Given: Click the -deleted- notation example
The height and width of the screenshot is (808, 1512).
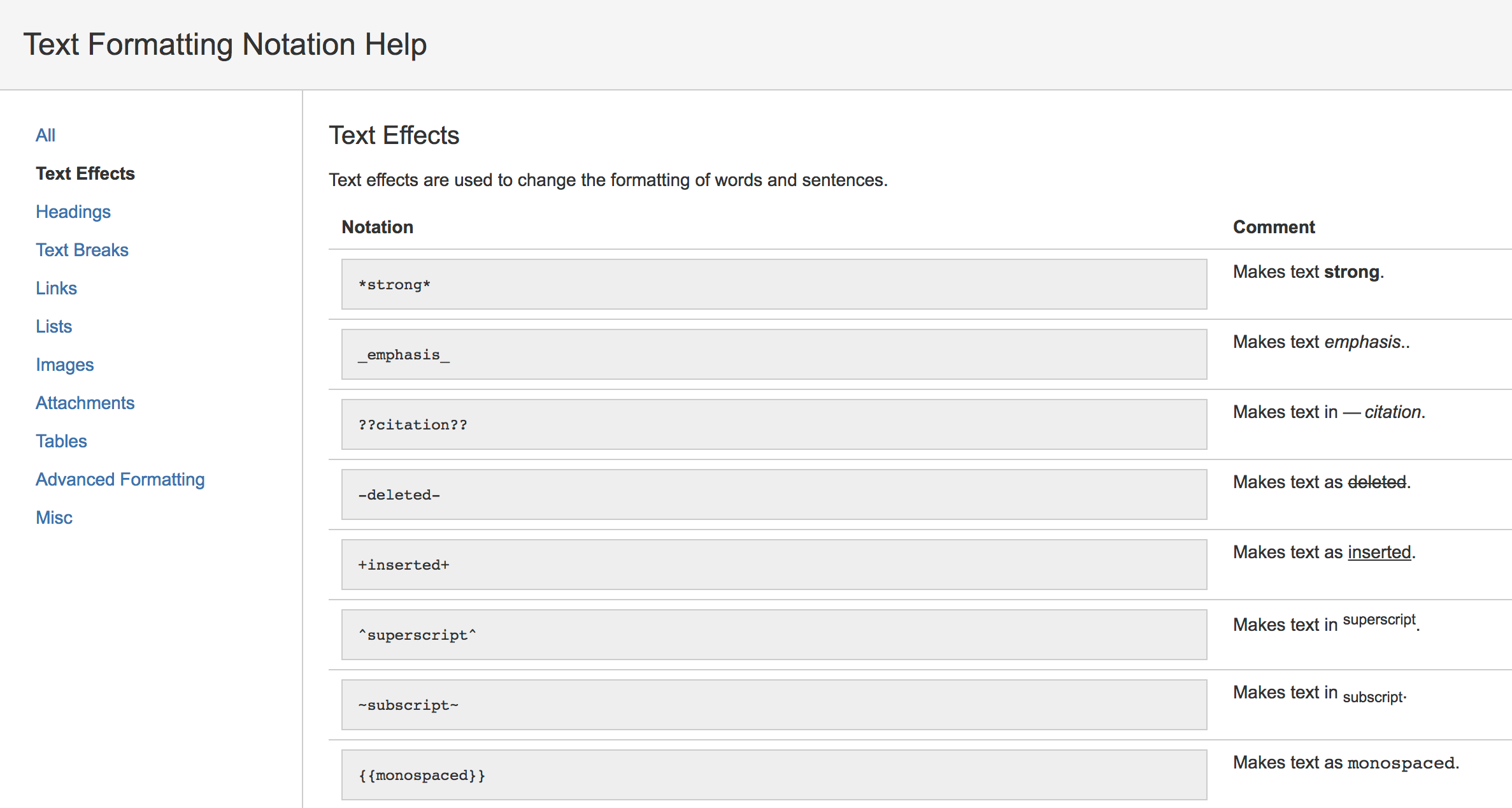Looking at the screenshot, I should pos(773,494).
